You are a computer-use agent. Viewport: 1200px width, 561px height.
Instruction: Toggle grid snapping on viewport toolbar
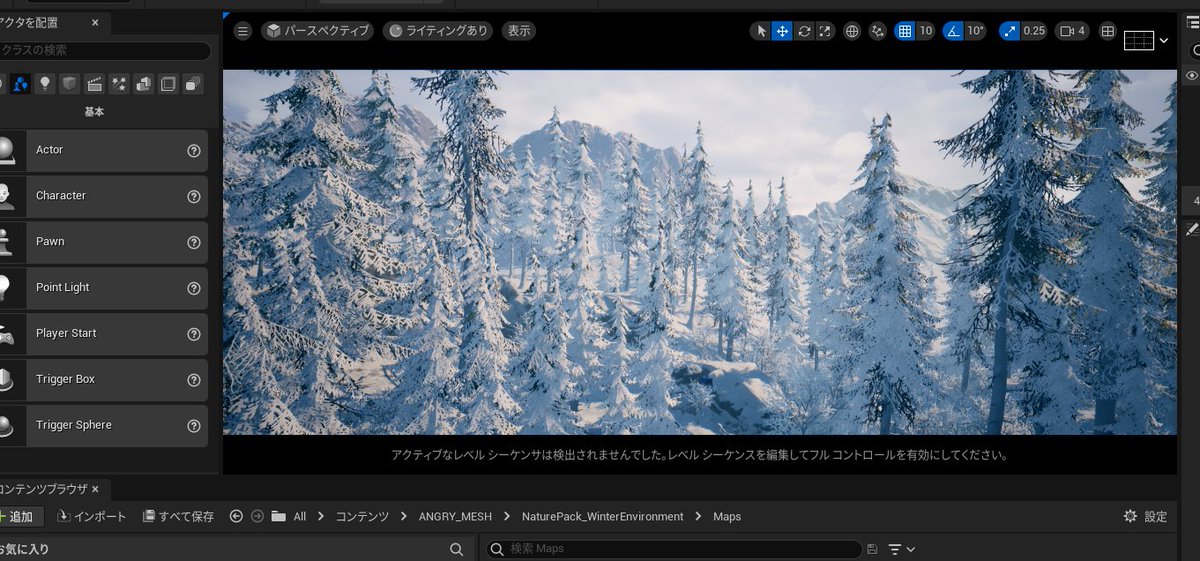click(x=905, y=31)
